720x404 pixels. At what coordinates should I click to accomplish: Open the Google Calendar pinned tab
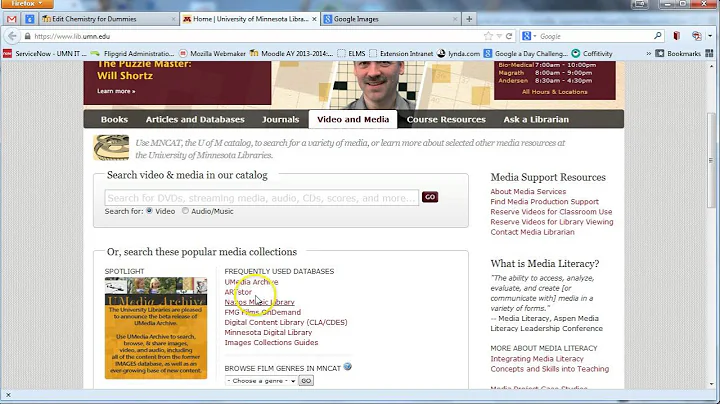tap(30, 19)
